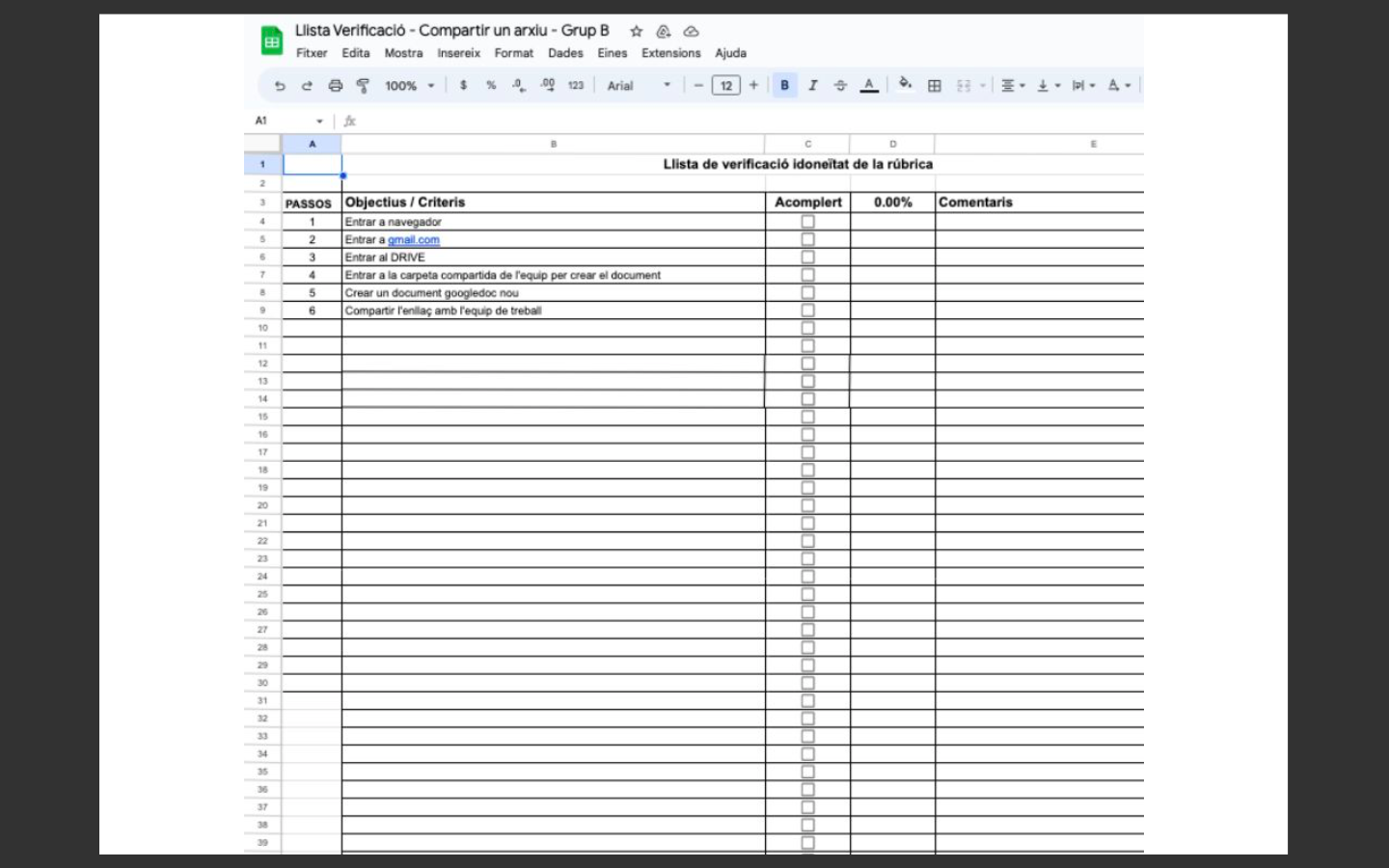Star the spreadsheet document

[x=636, y=31]
